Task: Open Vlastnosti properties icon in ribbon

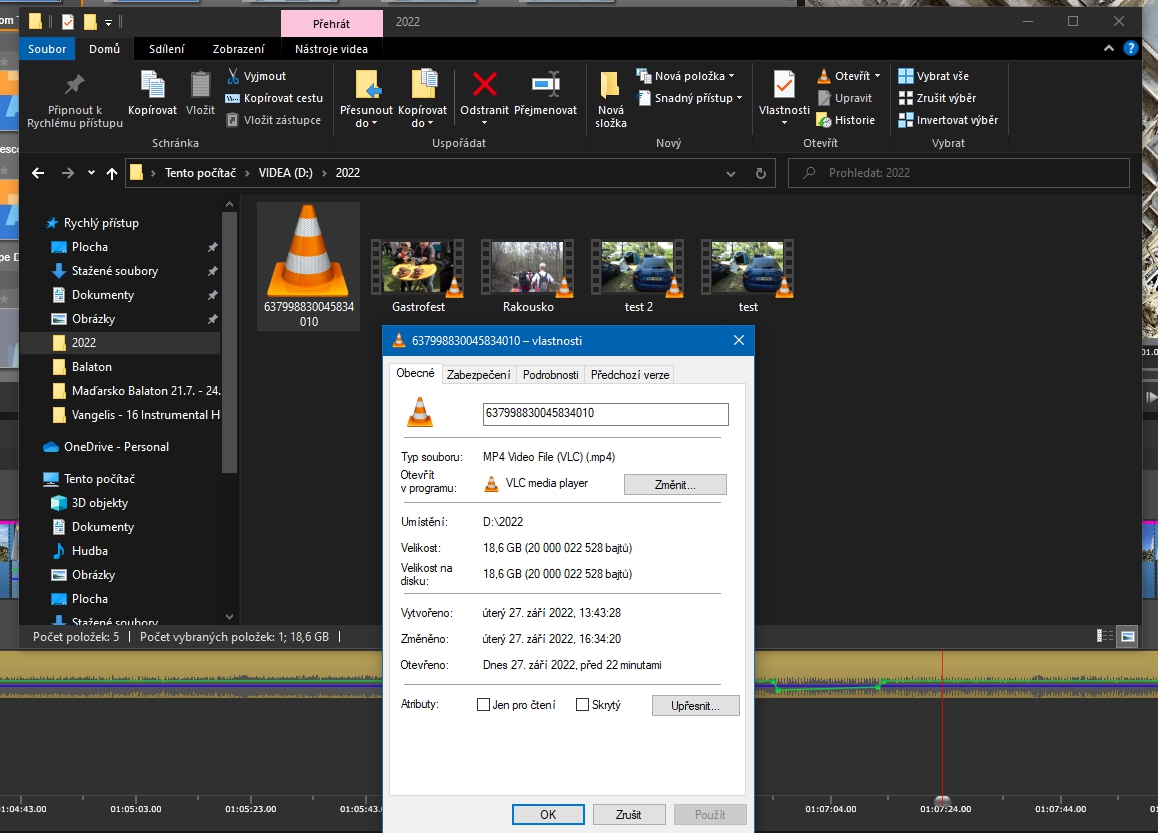Action: [784, 84]
